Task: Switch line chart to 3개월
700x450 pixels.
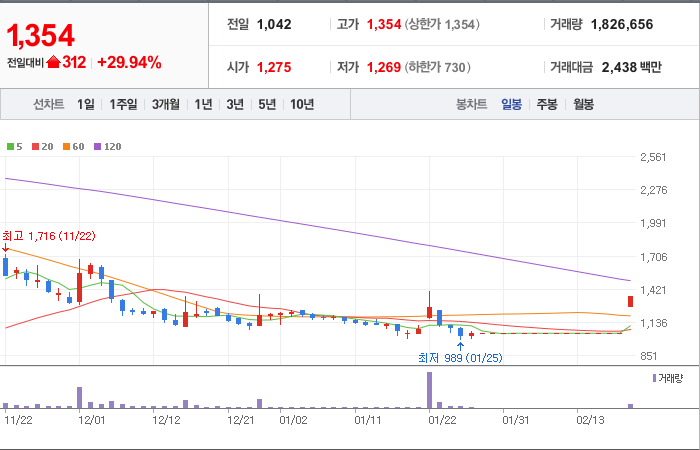Action: tap(165, 104)
